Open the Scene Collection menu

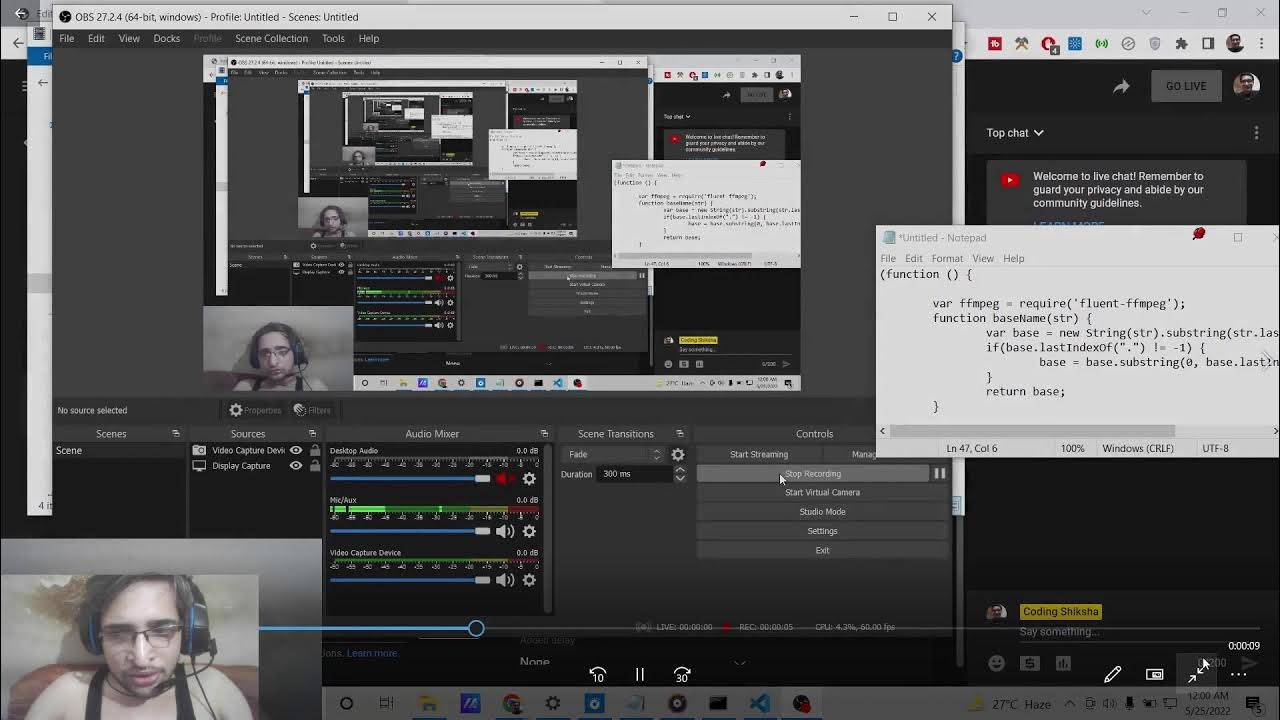(271, 38)
